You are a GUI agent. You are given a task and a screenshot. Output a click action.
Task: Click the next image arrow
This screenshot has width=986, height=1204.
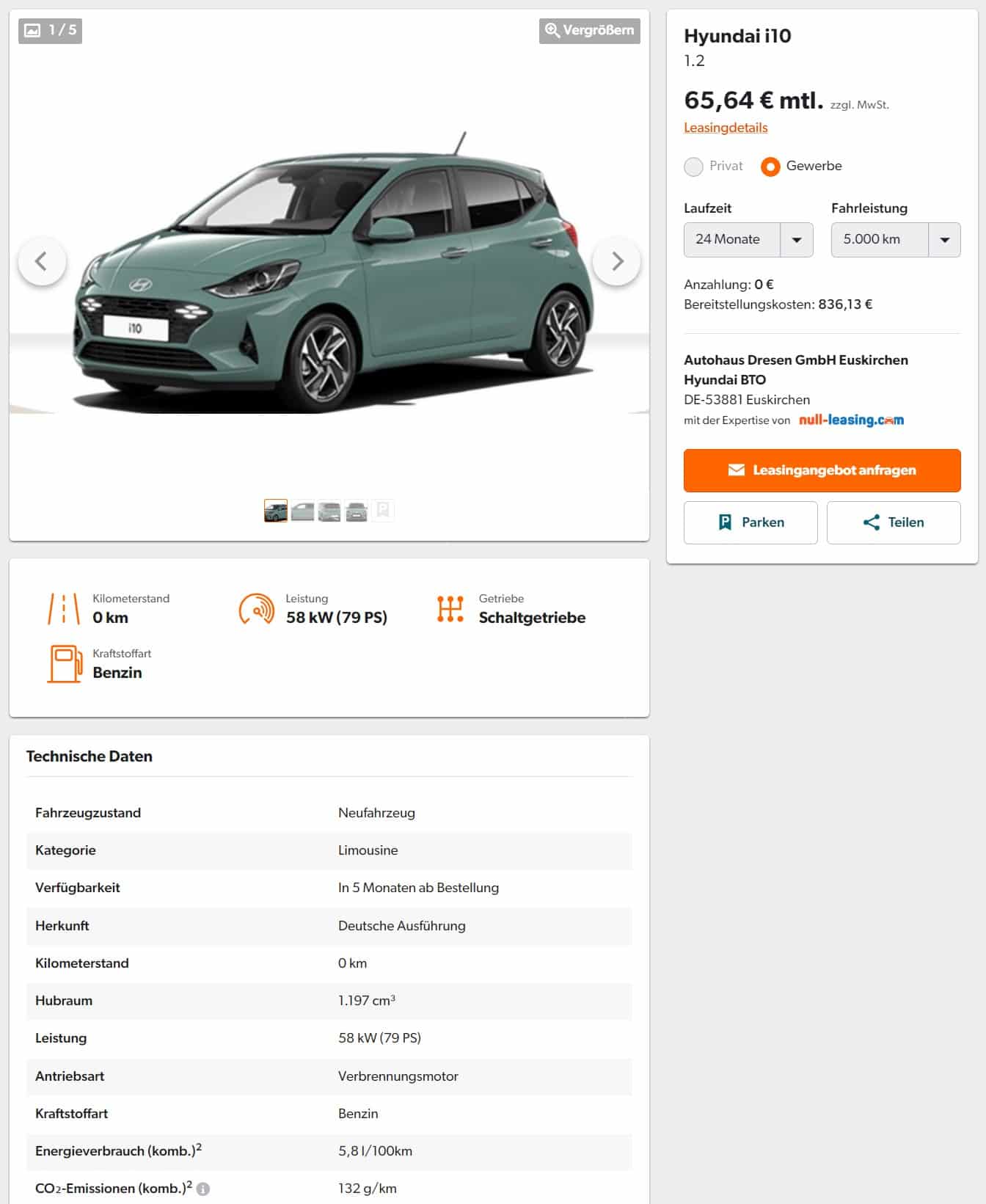[616, 261]
